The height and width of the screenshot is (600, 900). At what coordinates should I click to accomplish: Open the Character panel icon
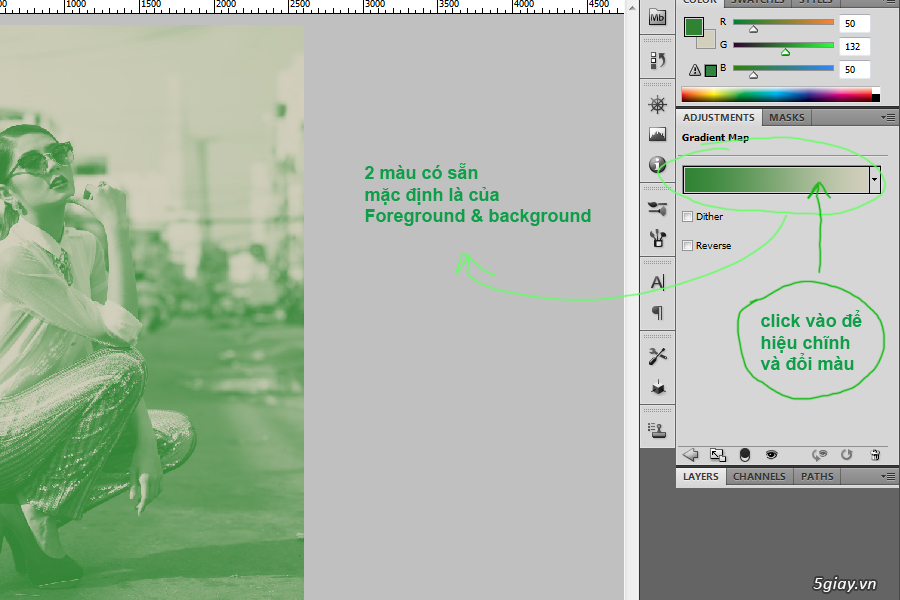(657, 282)
